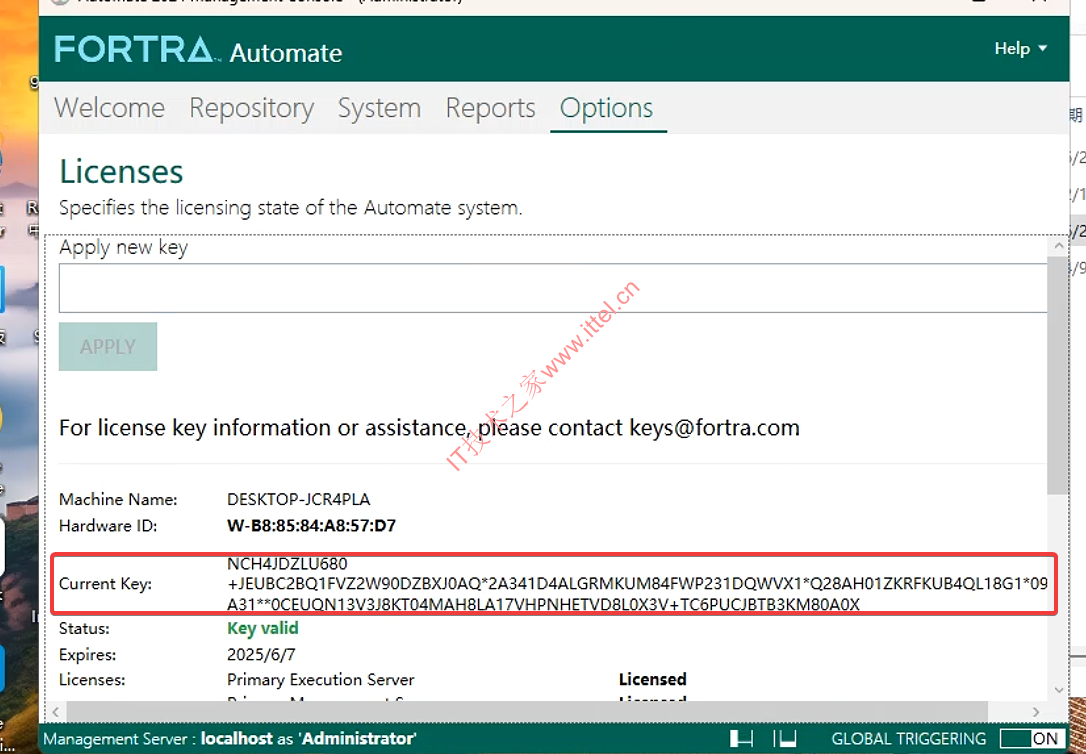The height and width of the screenshot is (754, 1086).
Task: Click the 'Licensed' value for Primary Execution Server
Action: 652,679
